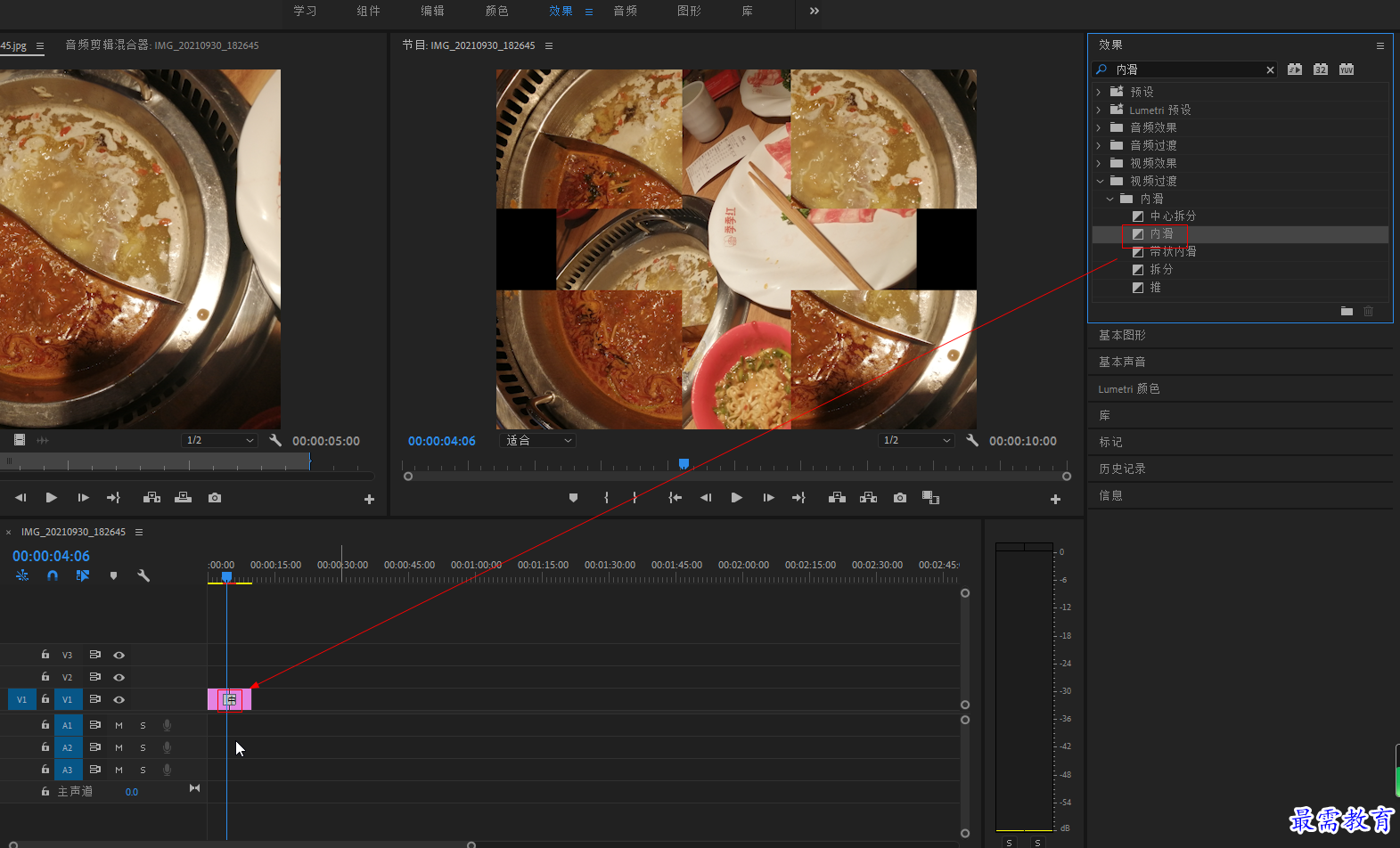The image size is (1400, 848).
Task: Toggle V1 track output eye
Action: (x=119, y=699)
